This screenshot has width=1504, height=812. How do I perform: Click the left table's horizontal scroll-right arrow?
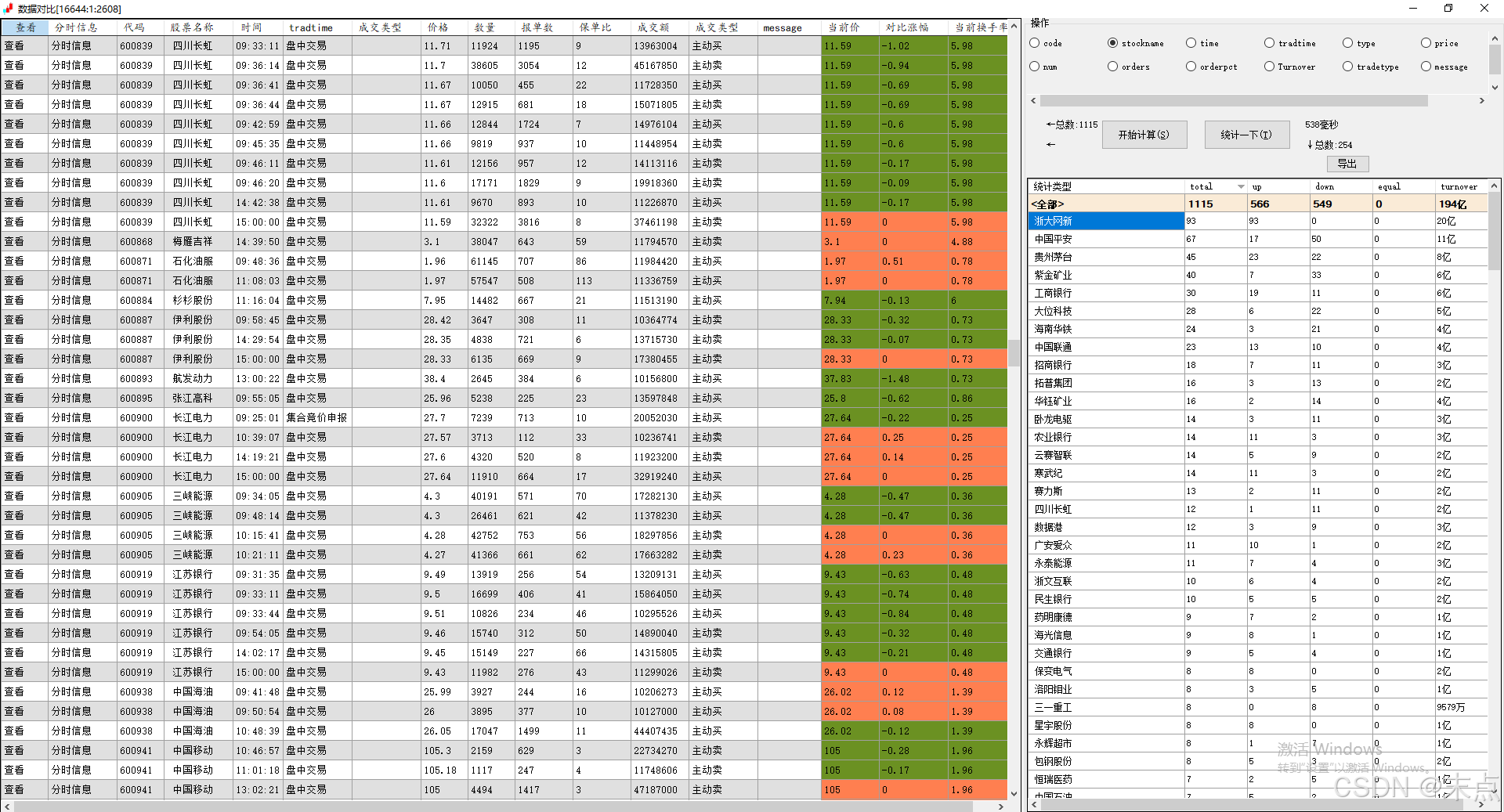pos(1001,807)
